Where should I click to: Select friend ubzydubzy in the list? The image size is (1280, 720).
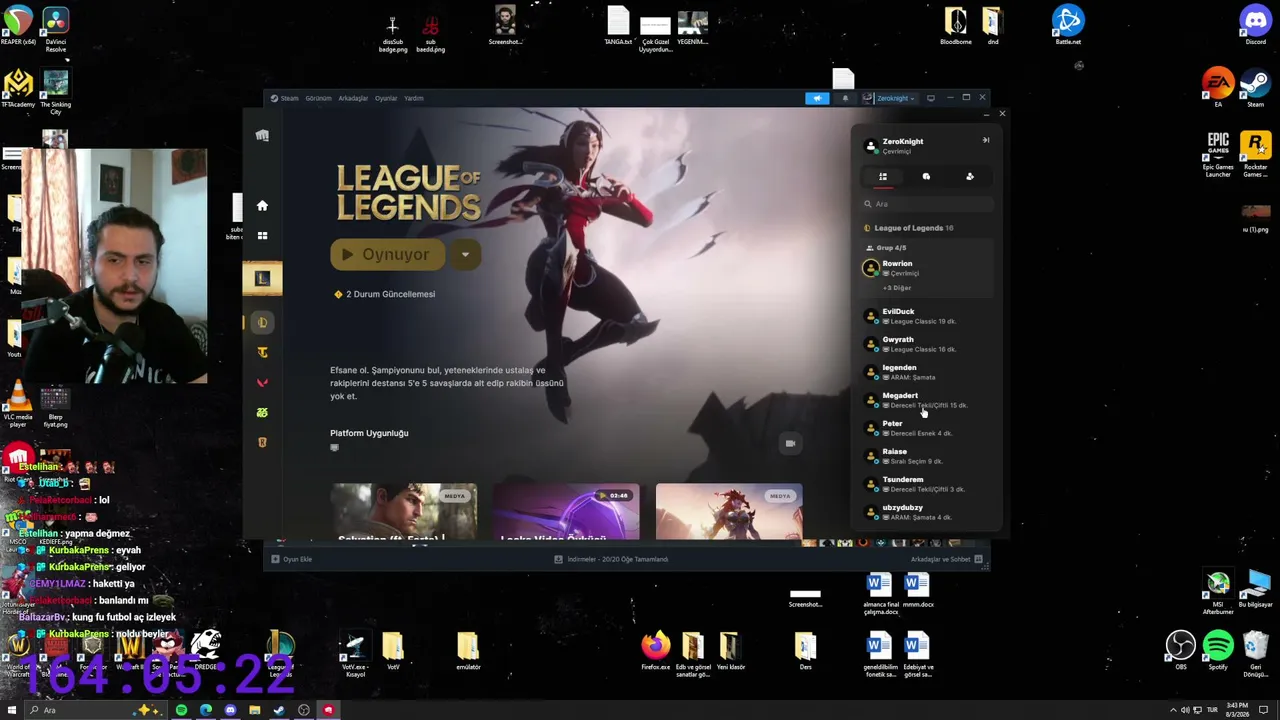[927, 512]
